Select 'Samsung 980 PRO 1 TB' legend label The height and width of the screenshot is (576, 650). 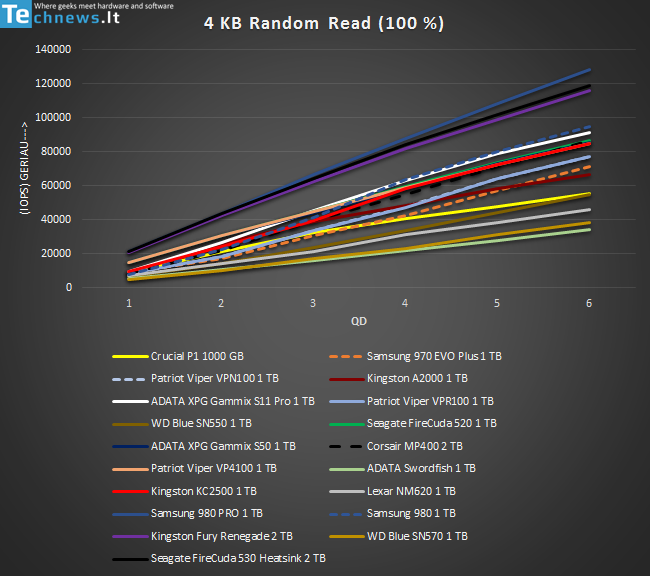[x=206, y=513]
